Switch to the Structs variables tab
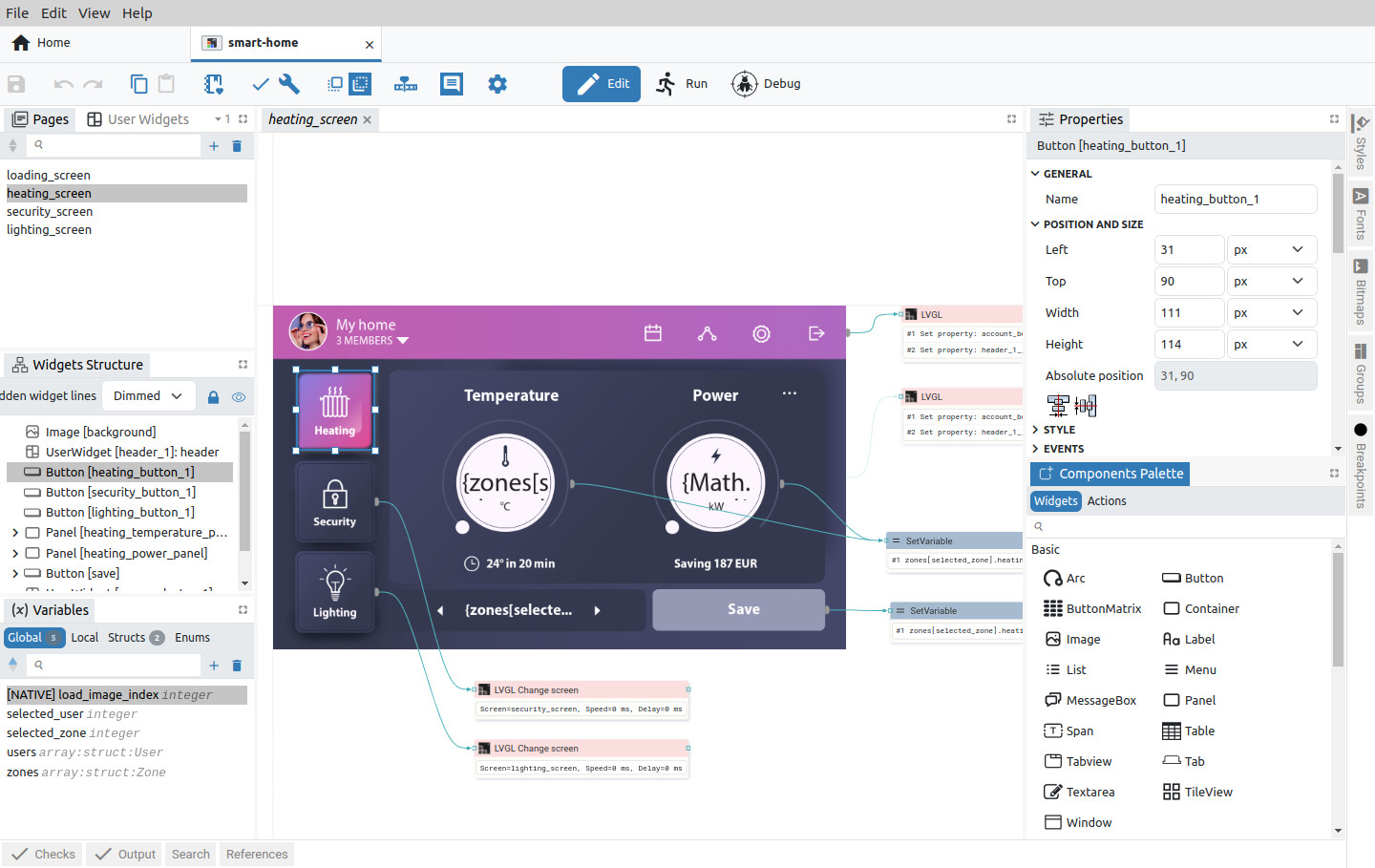1375x868 pixels. click(x=136, y=638)
